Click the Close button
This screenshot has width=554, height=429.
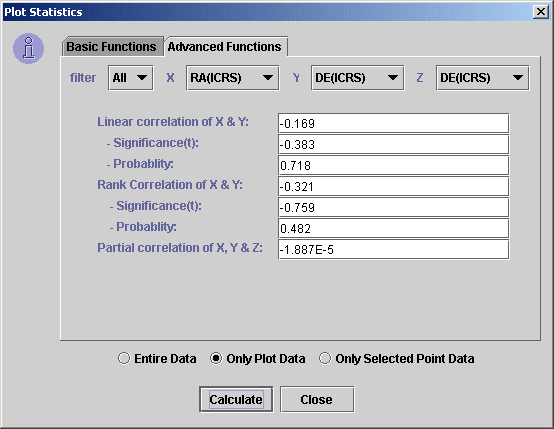[x=317, y=399]
